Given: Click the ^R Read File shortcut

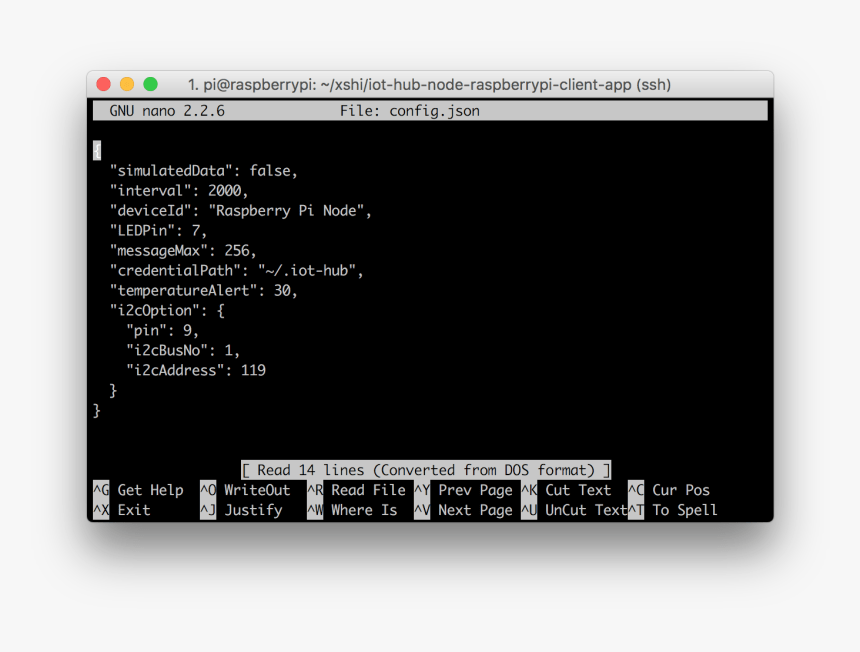Looking at the screenshot, I should (357, 490).
